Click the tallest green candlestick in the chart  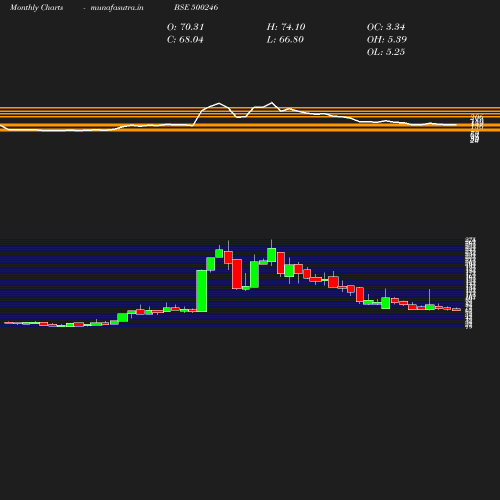(202, 291)
